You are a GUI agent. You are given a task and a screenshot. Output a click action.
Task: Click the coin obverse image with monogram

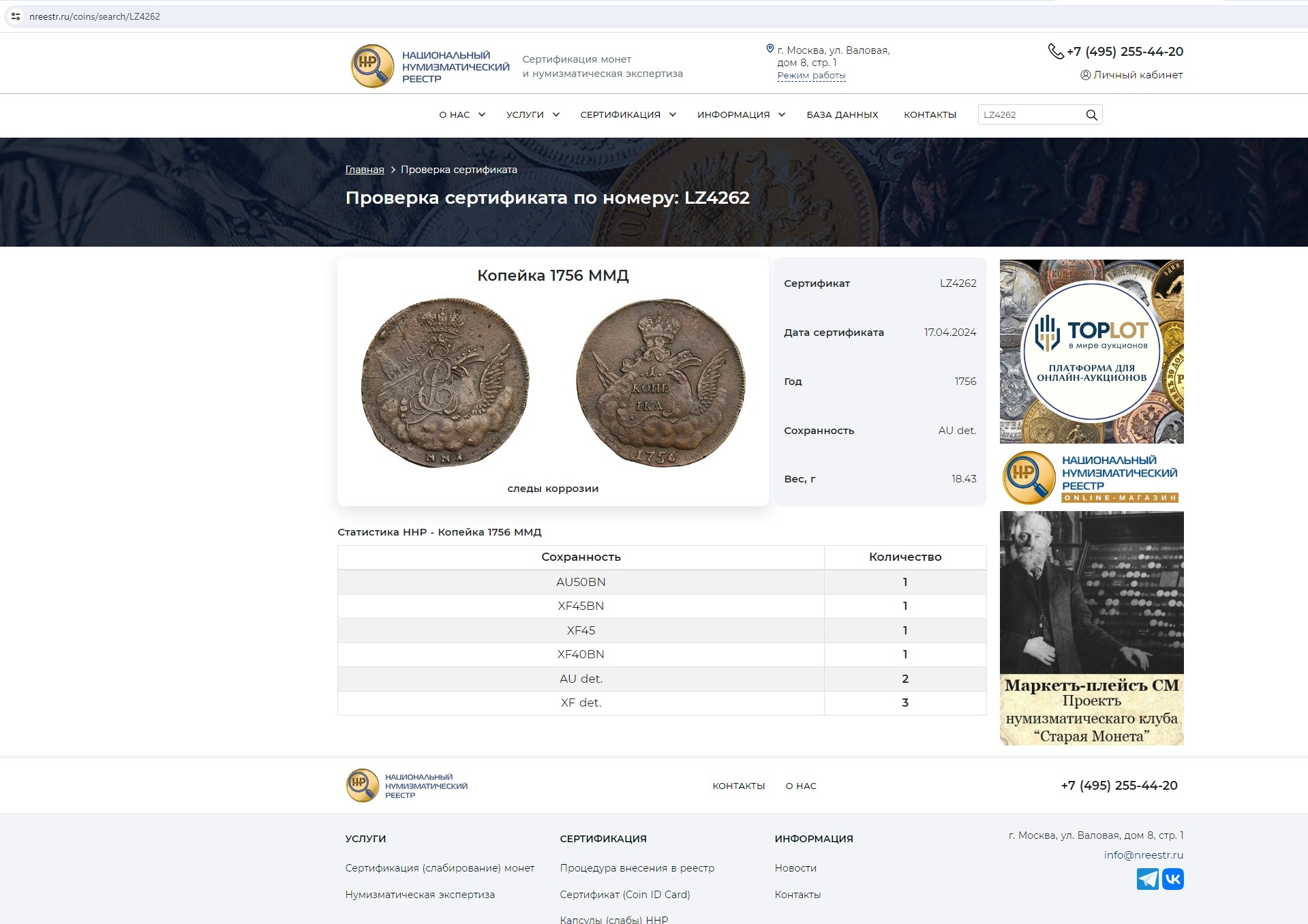445,383
